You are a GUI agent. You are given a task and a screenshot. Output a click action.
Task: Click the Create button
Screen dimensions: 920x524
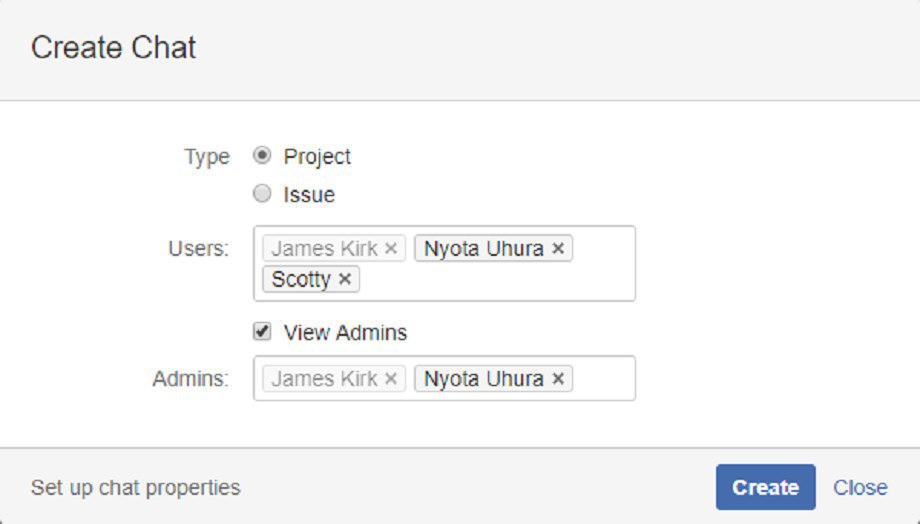point(765,487)
